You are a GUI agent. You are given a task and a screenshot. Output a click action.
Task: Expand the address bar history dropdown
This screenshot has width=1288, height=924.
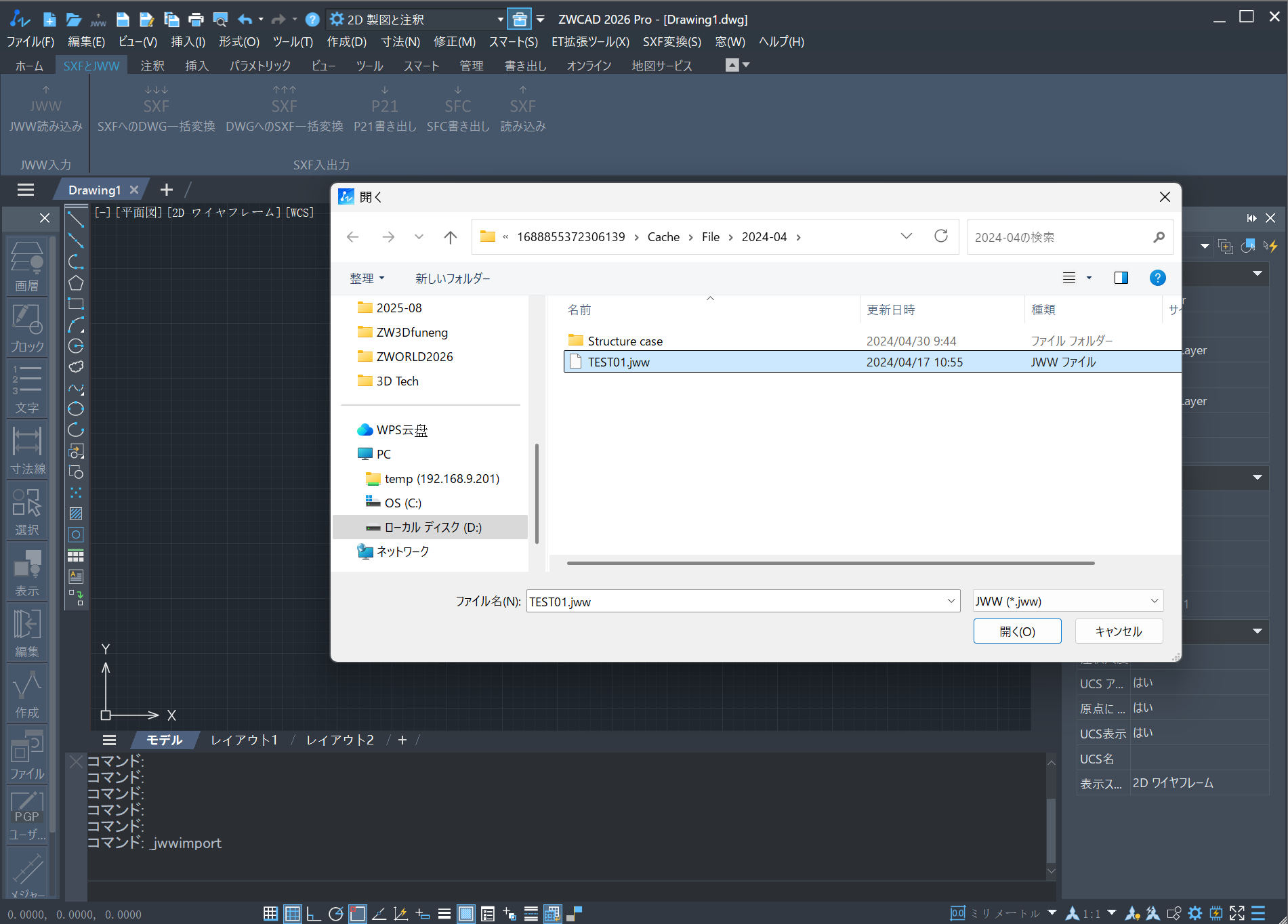907,236
